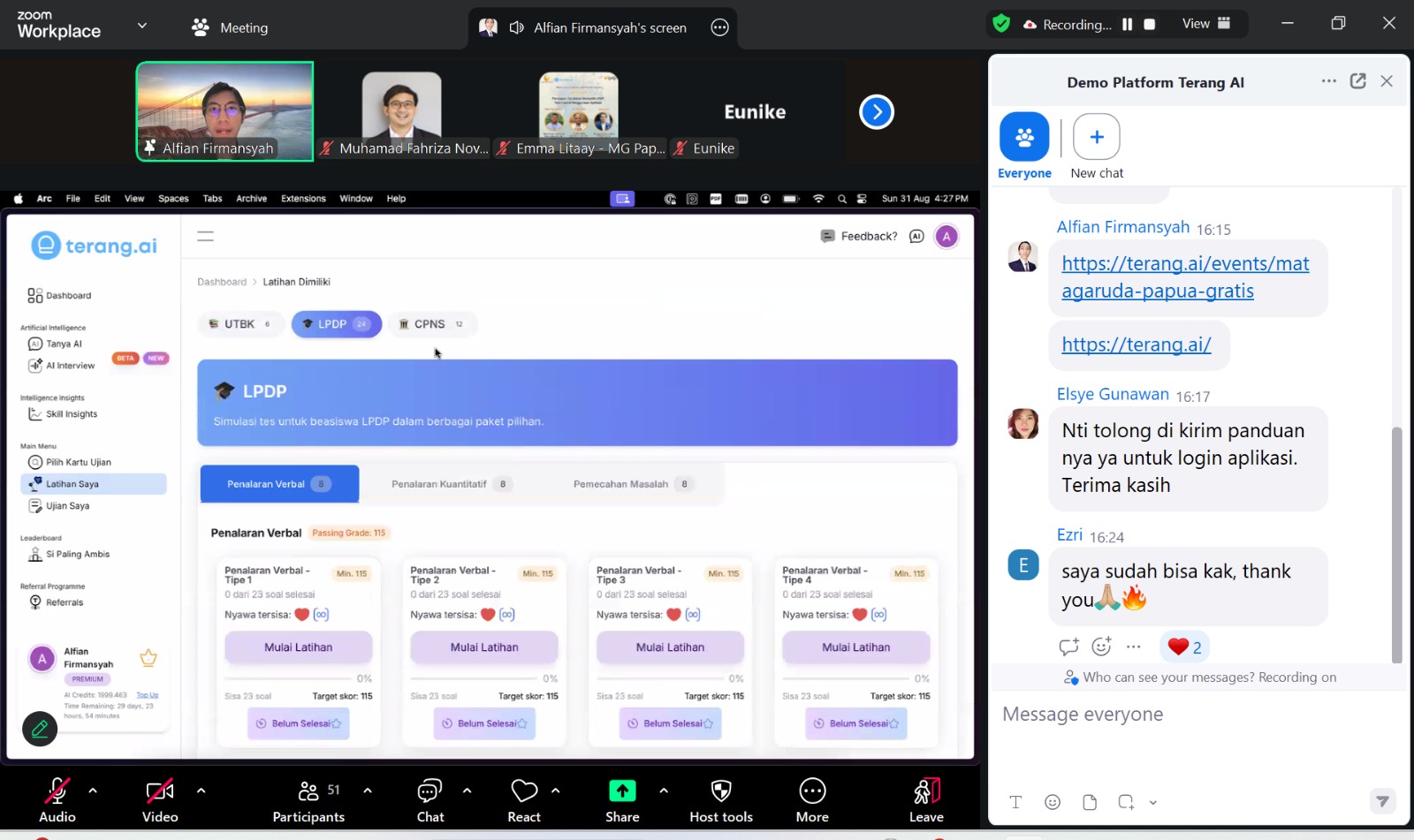Click the Leave meeting icon
This screenshot has height=840, width=1414.
[926, 791]
